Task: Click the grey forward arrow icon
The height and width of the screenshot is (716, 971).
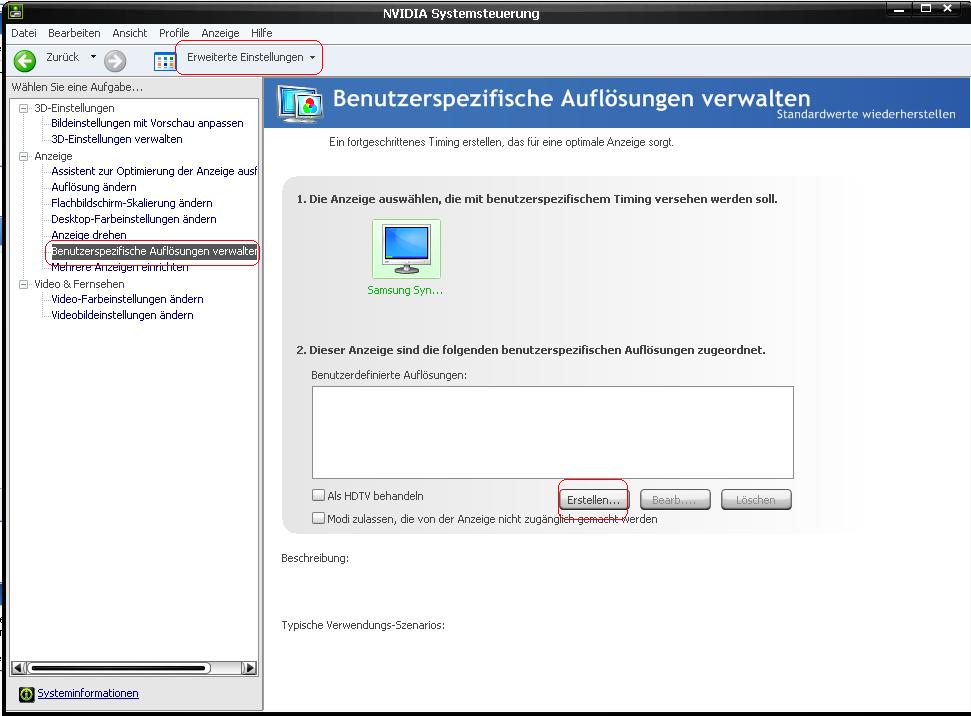Action: pyautogui.click(x=115, y=61)
